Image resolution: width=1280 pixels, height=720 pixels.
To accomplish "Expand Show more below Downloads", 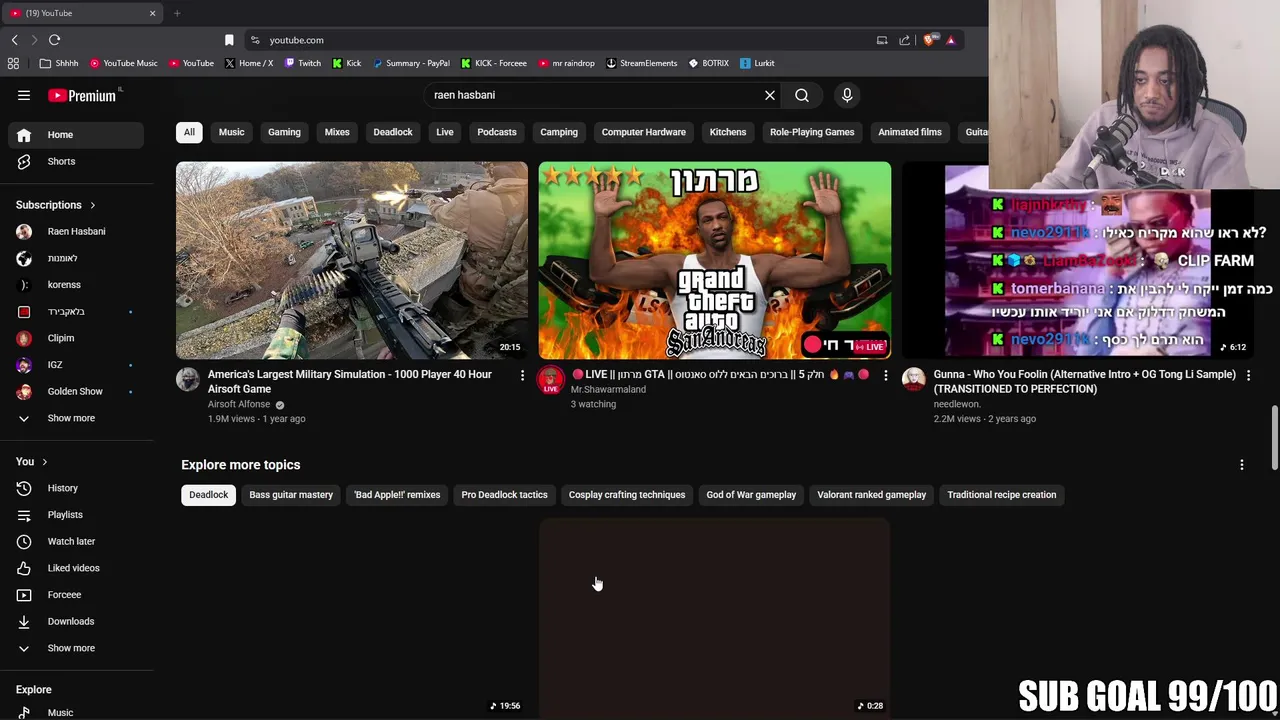I will pos(76,648).
